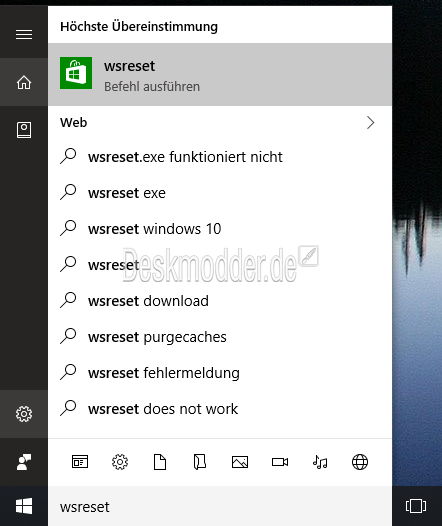Run the wsreset command best match
The image size is (442, 526).
click(x=220, y=75)
